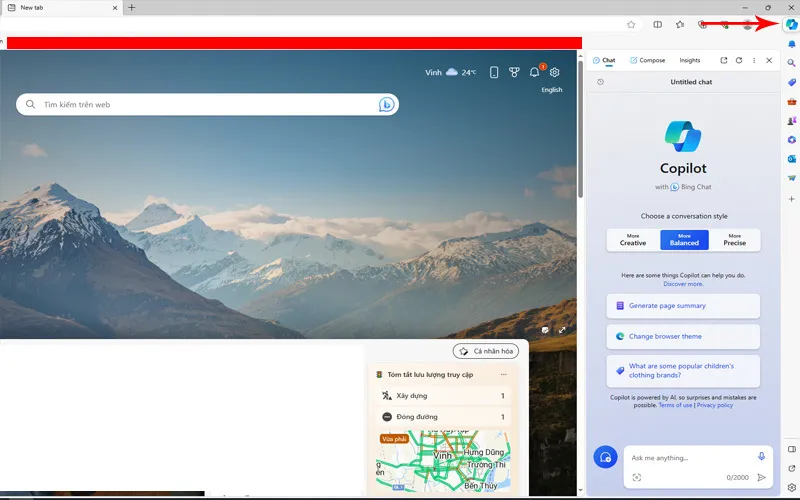Select the More Precise conversation style
Screen dimensions: 800x500
tap(735, 240)
